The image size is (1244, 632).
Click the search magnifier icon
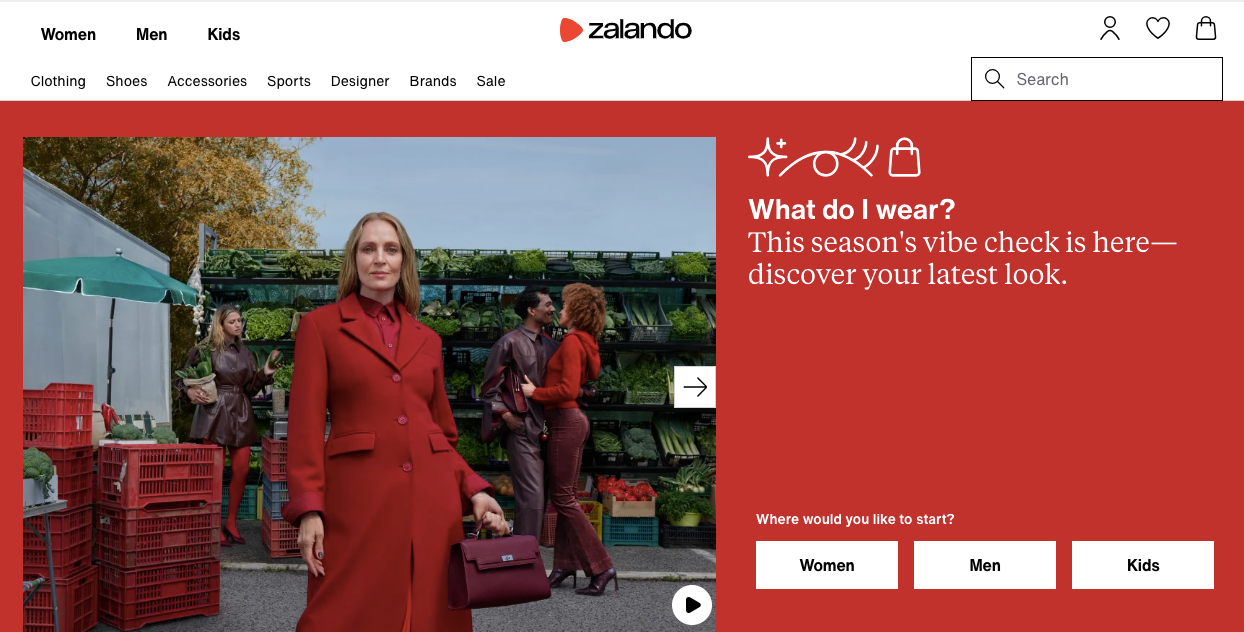coord(994,79)
